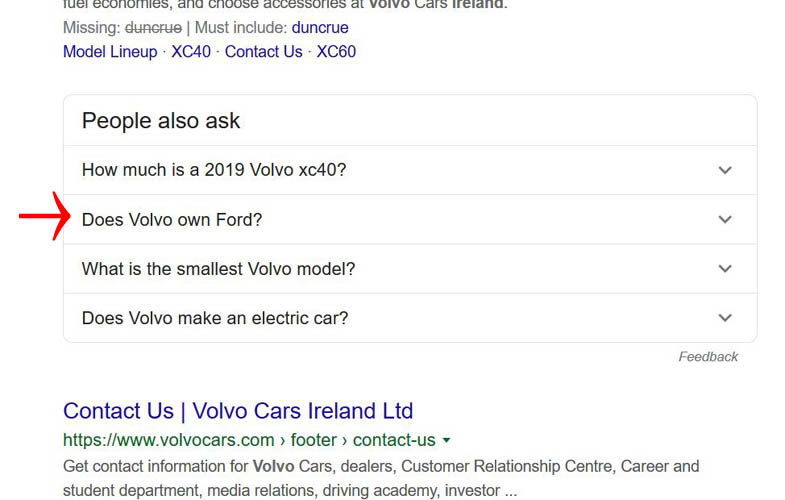
Task: Click the question text "Does Volvo own Ford?"
Action: pos(172,219)
